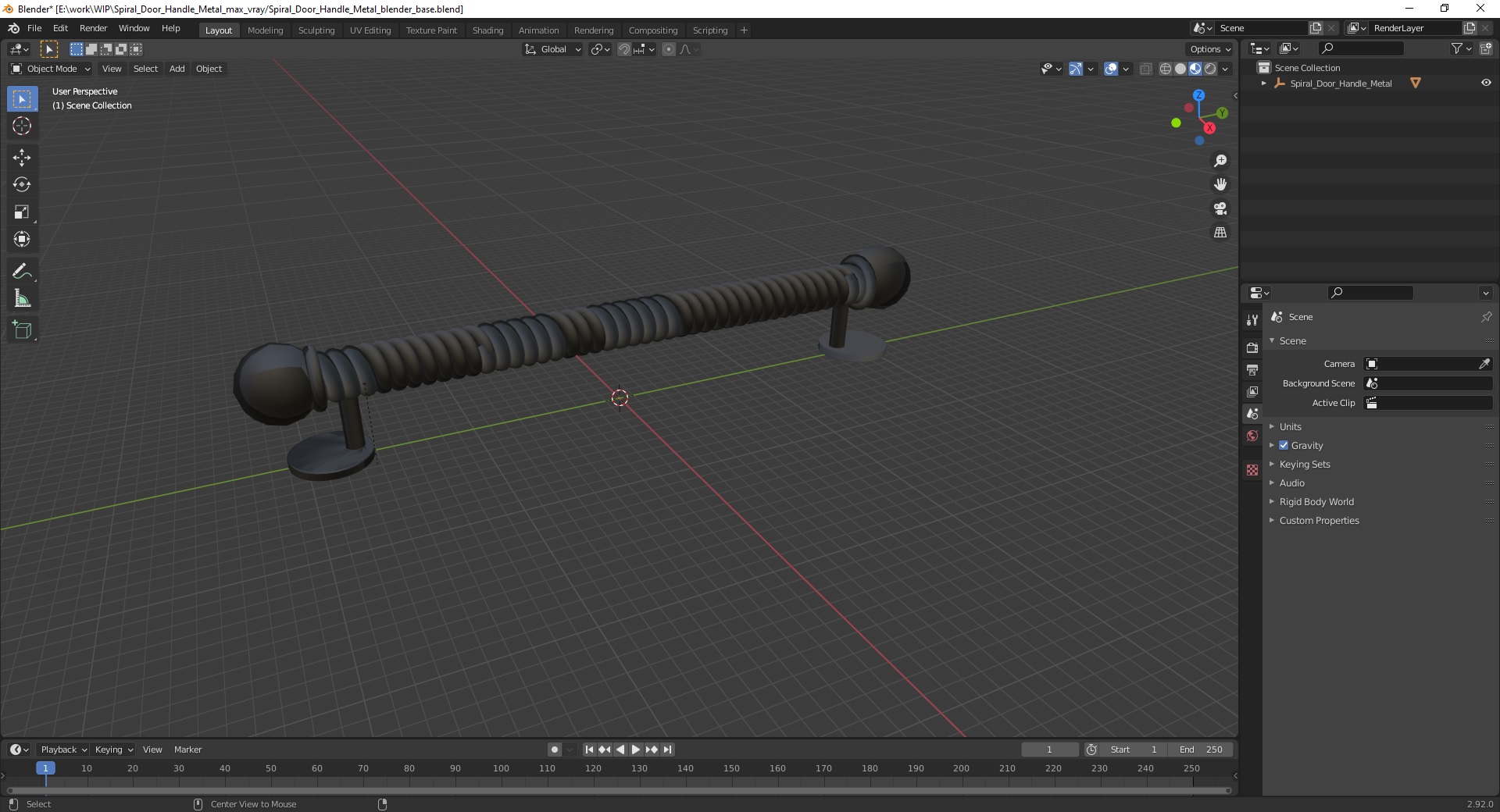Open the File menu
This screenshot has width=1500, height=812.
(34, 28)
